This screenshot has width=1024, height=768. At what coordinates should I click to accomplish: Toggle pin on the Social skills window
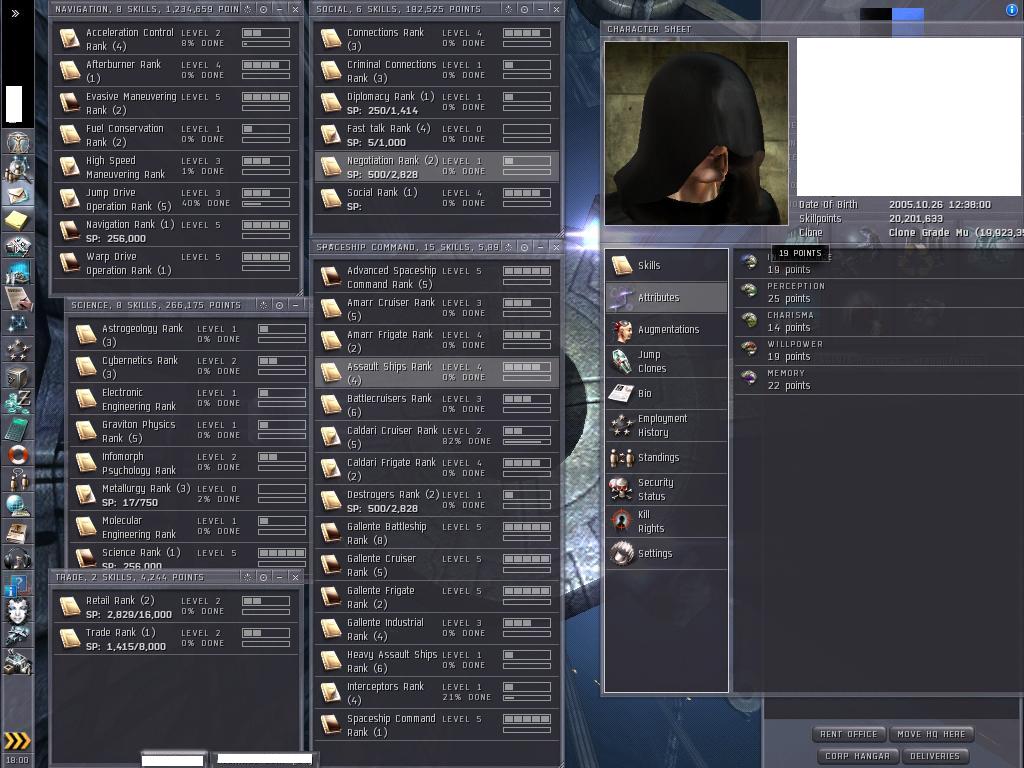click(508, 9)
